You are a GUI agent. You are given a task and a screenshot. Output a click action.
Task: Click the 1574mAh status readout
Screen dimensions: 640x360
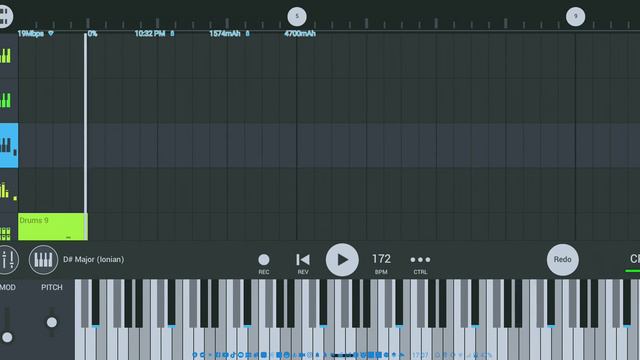(225, 33)
